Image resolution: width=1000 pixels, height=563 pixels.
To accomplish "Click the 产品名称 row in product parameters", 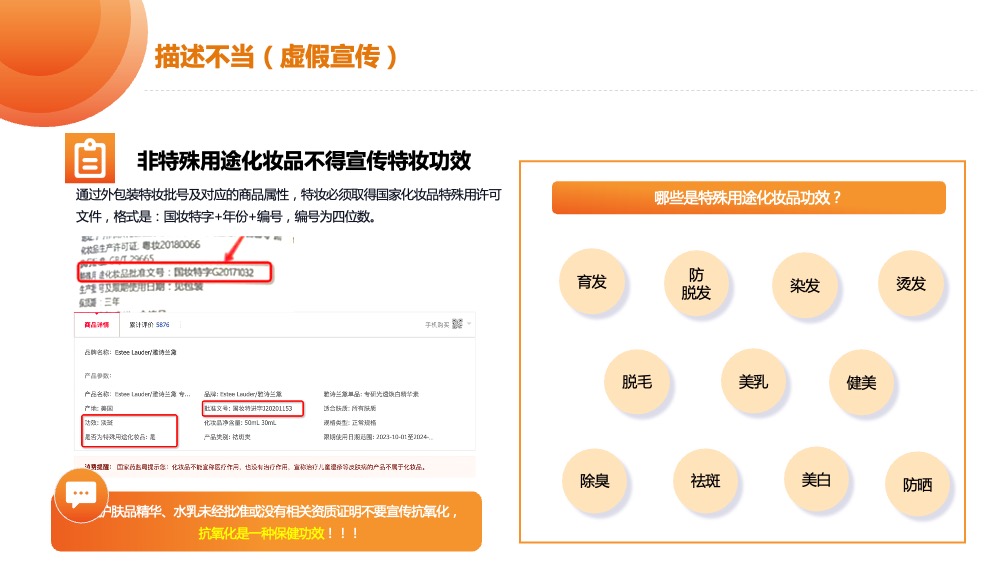I will [137, 394].
